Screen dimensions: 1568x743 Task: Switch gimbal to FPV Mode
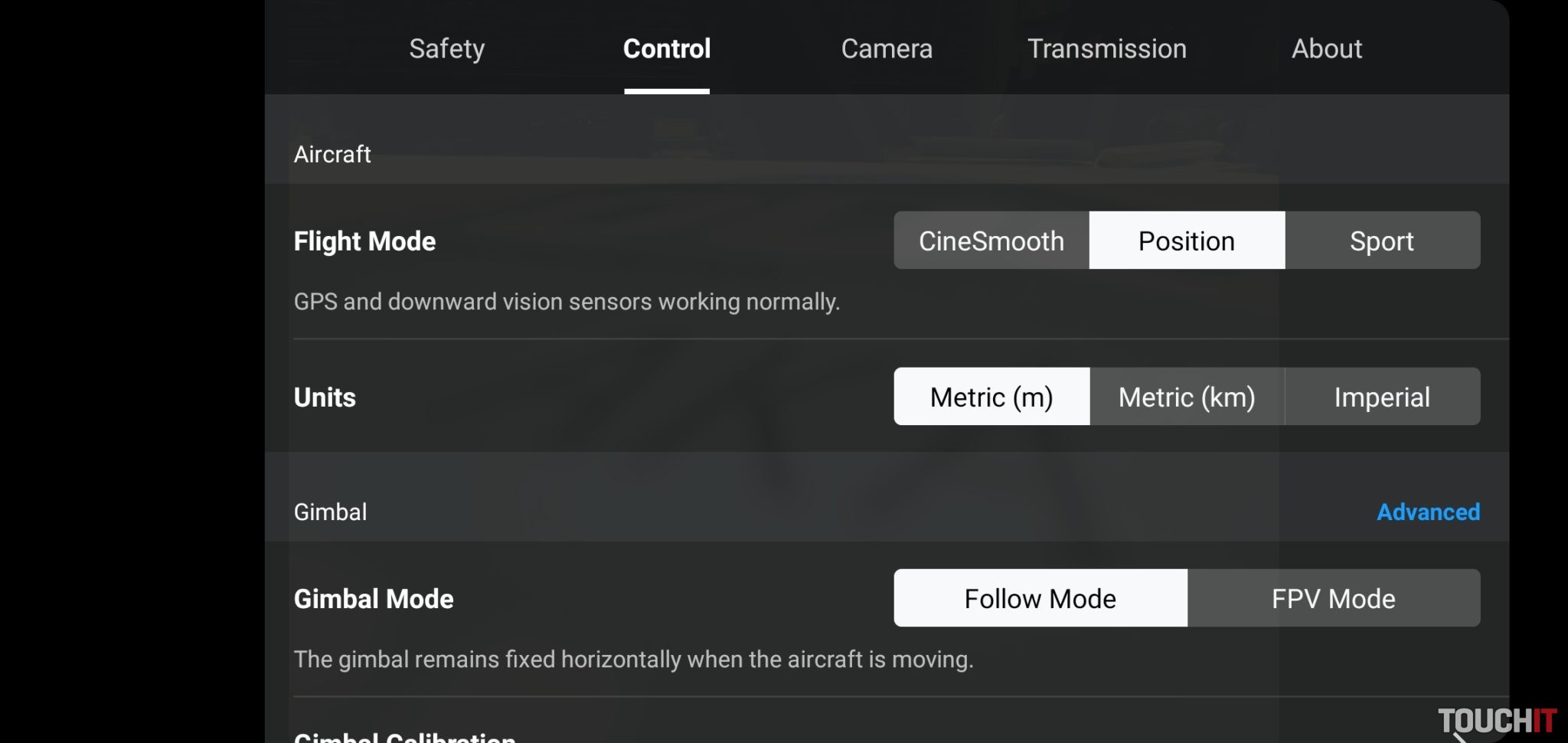coord(1333,598)
